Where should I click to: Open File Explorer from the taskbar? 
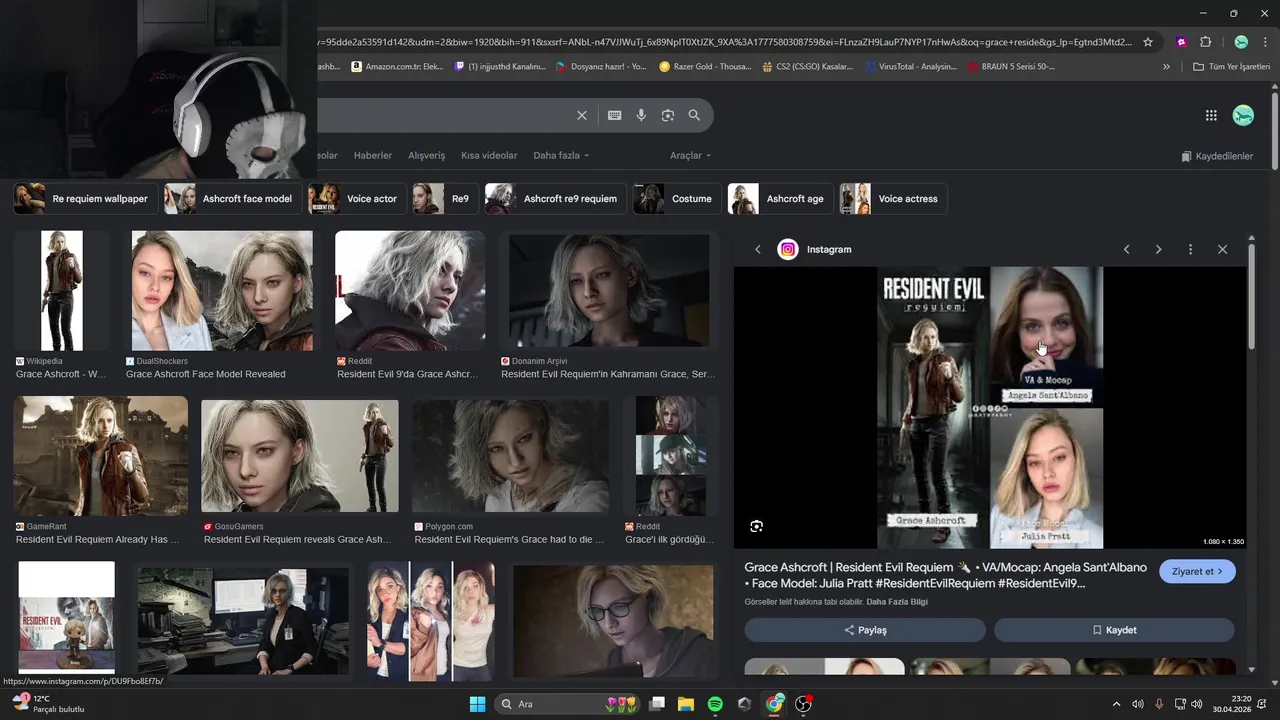[686, 704]
